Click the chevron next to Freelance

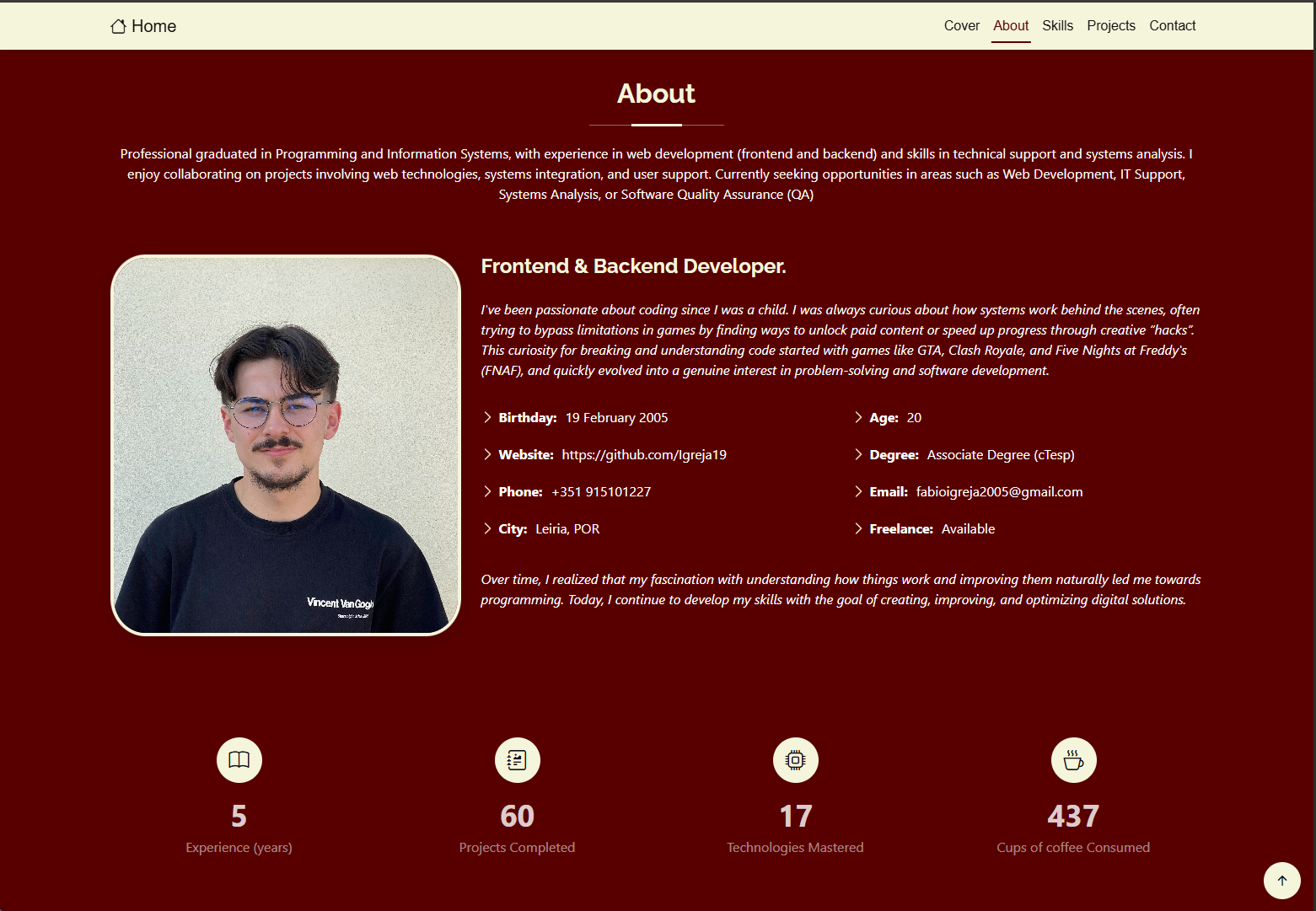pyautogui.click(x=858, y=528)
